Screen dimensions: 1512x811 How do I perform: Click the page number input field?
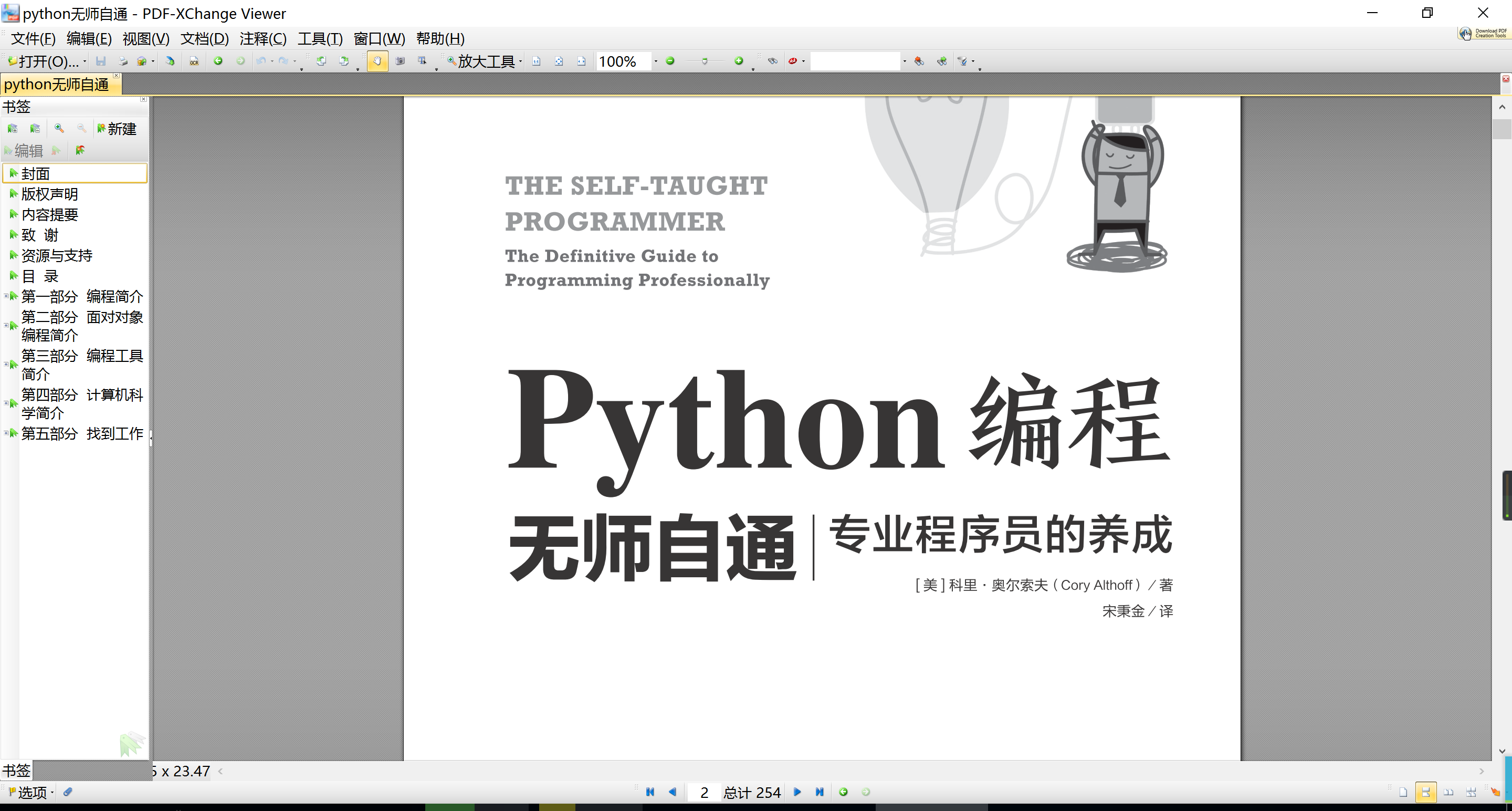tap(703, 792)
